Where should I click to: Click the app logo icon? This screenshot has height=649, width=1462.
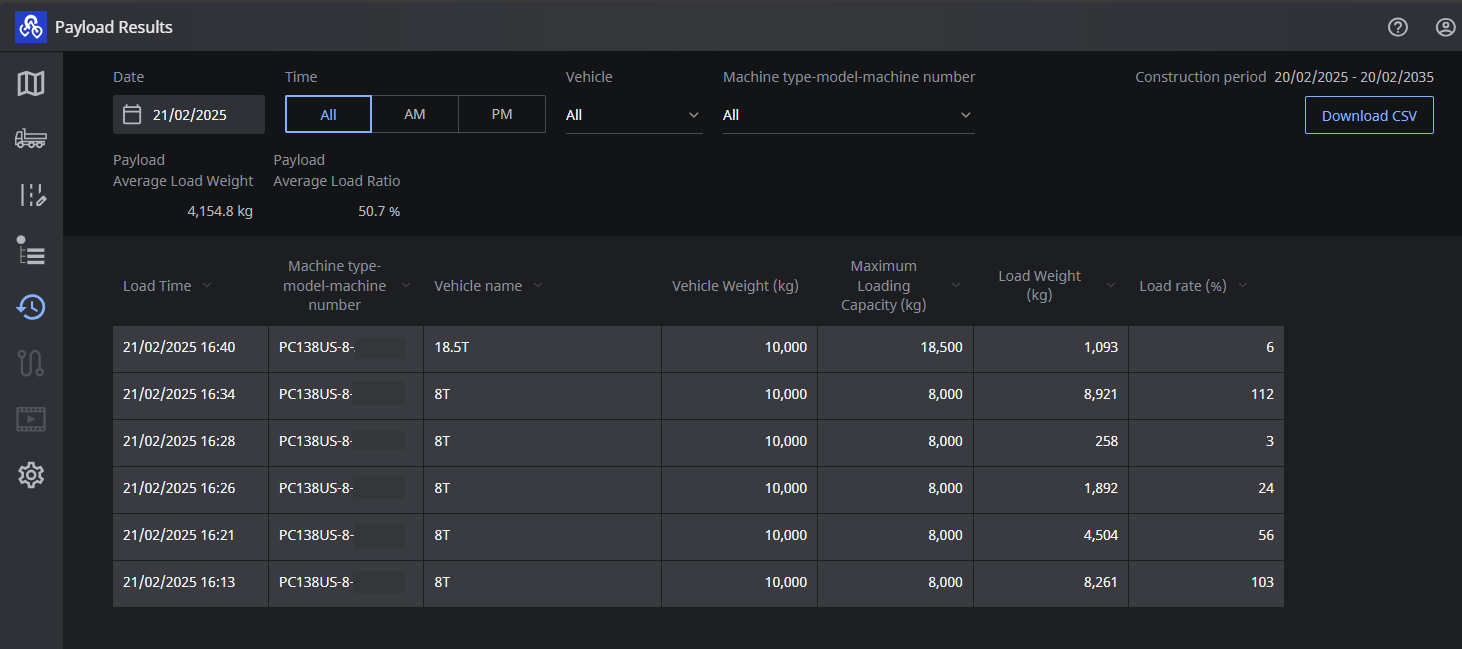click(31, 27)
